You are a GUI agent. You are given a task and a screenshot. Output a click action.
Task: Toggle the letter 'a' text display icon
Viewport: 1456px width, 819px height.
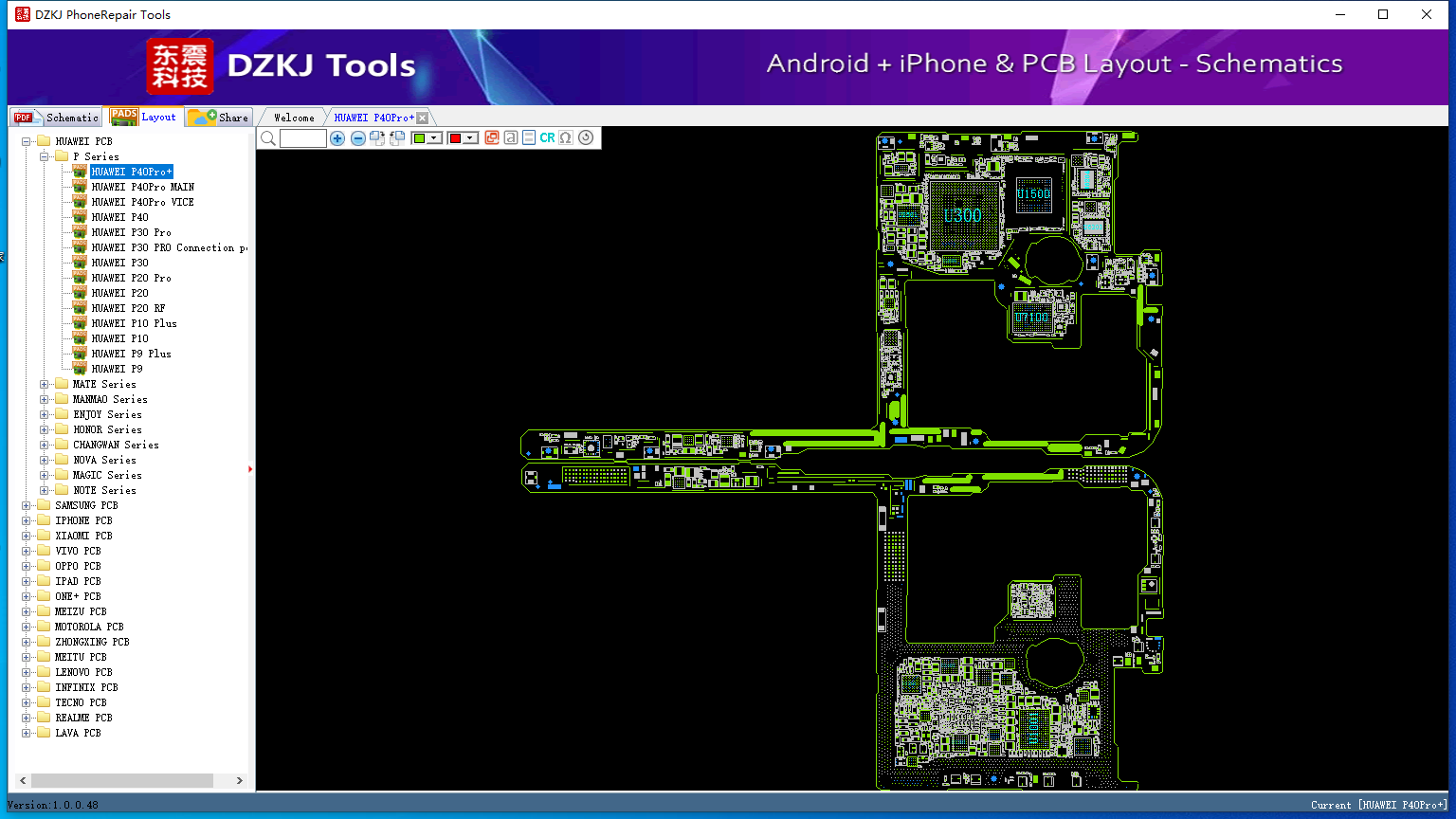pyautogui.click(x=511, y=138)
